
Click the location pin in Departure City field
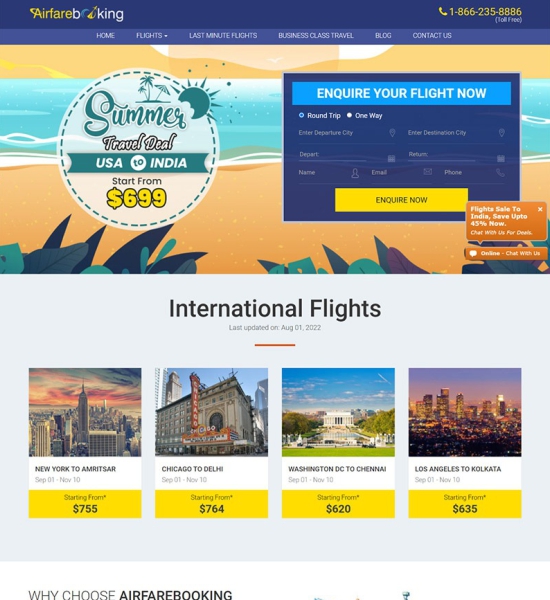392,133
